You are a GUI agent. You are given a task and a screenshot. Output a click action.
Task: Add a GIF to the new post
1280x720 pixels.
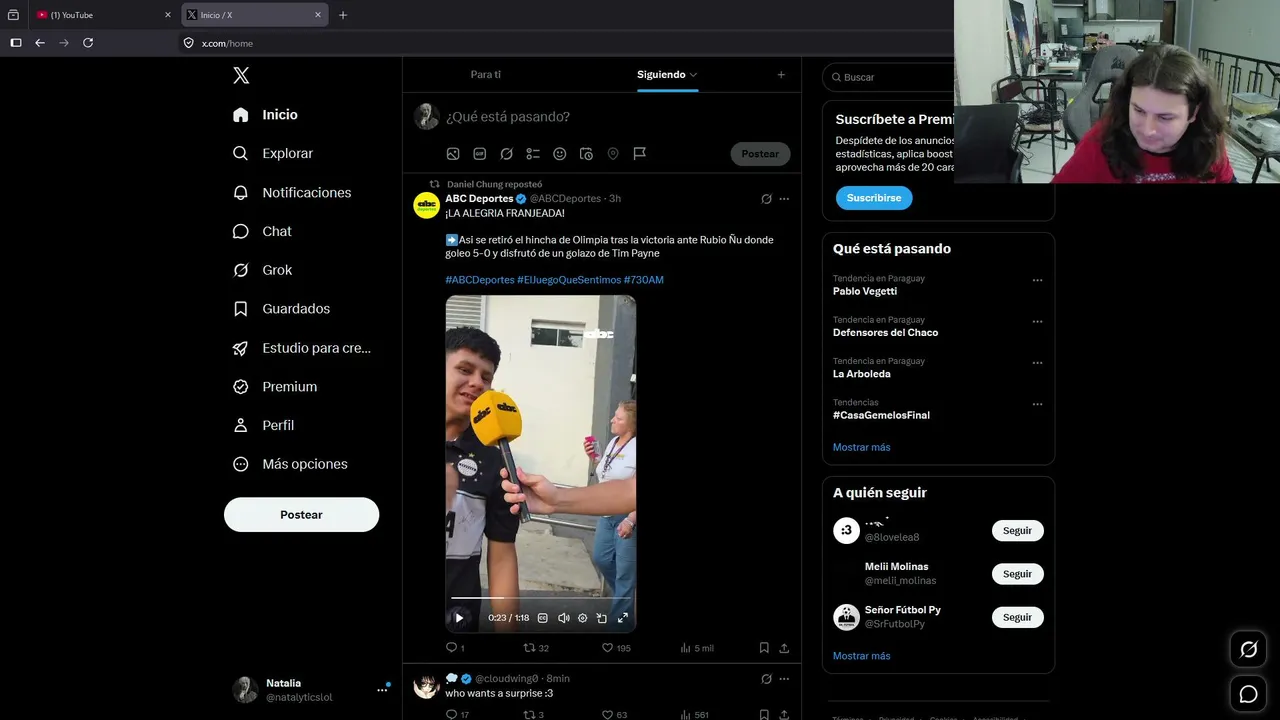click(x=480, y=154)
